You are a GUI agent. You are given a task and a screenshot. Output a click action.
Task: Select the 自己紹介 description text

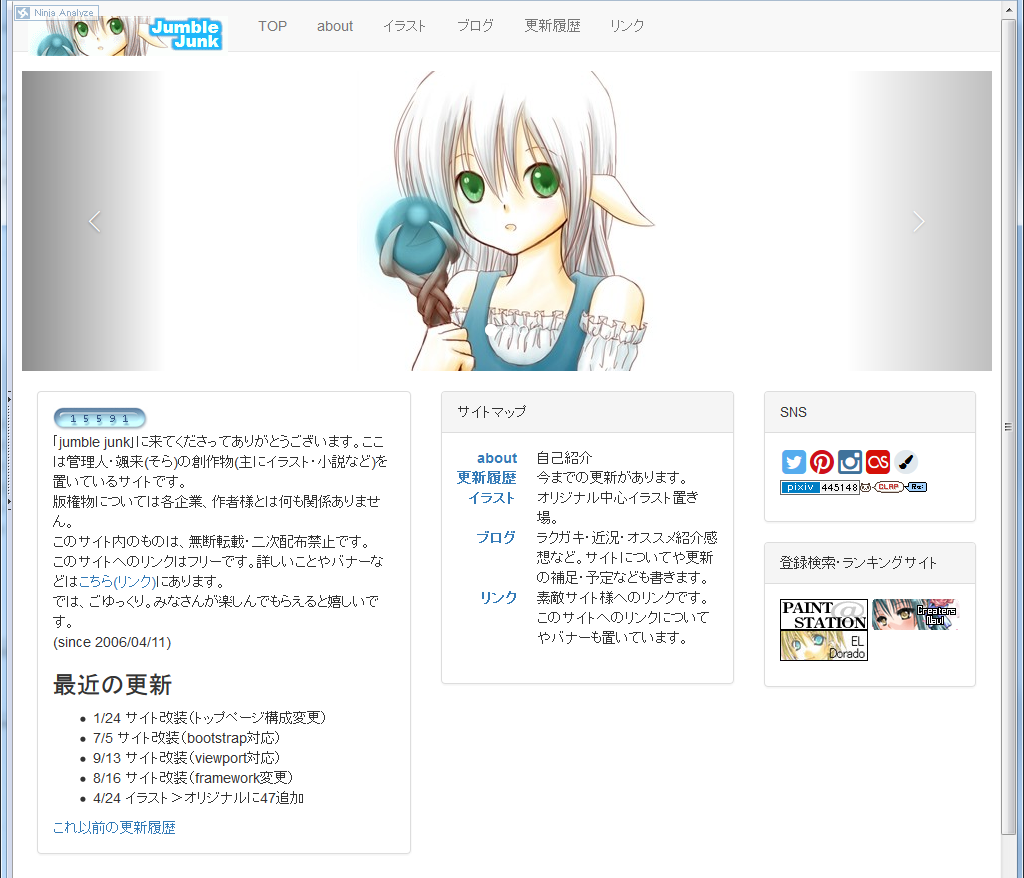(x=564, y=458)
